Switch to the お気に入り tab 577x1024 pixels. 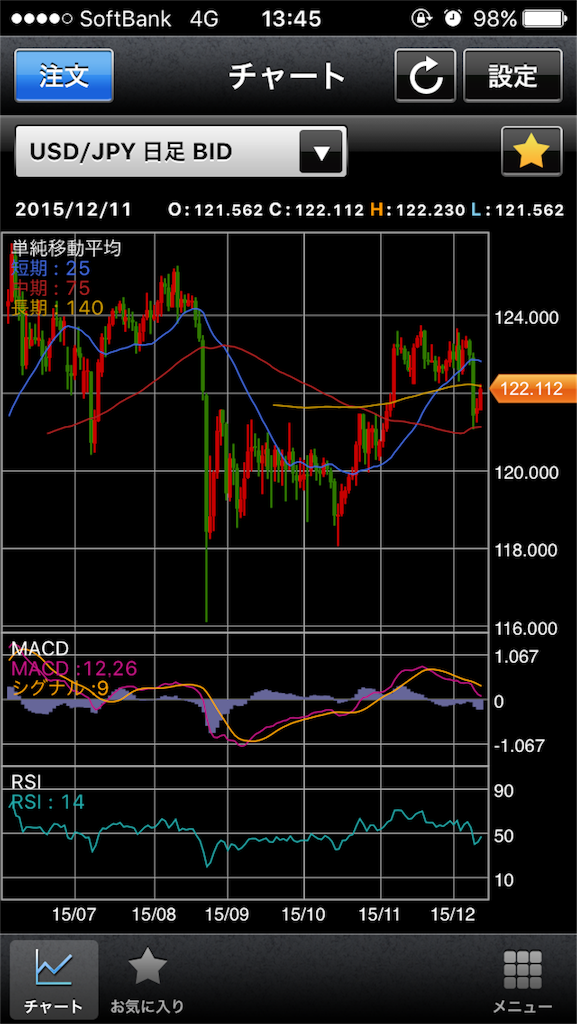click(147, 978)
